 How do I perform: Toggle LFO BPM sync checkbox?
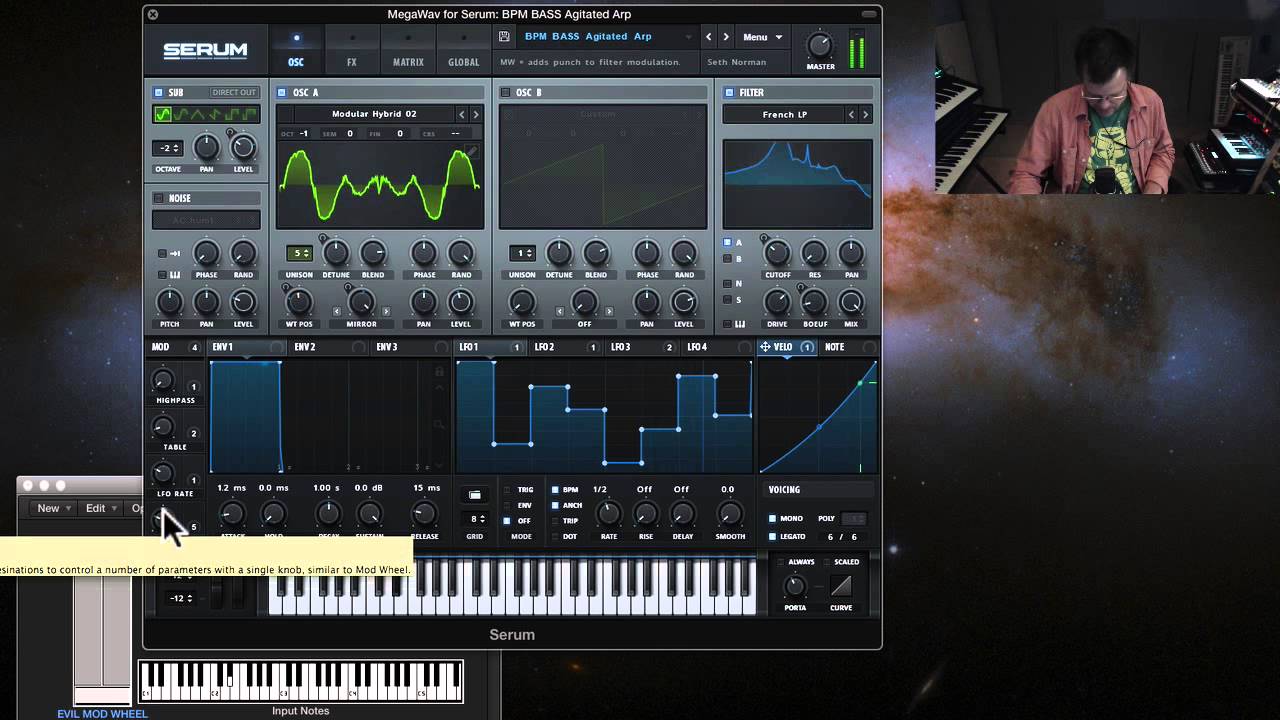(x=555, y=490)
